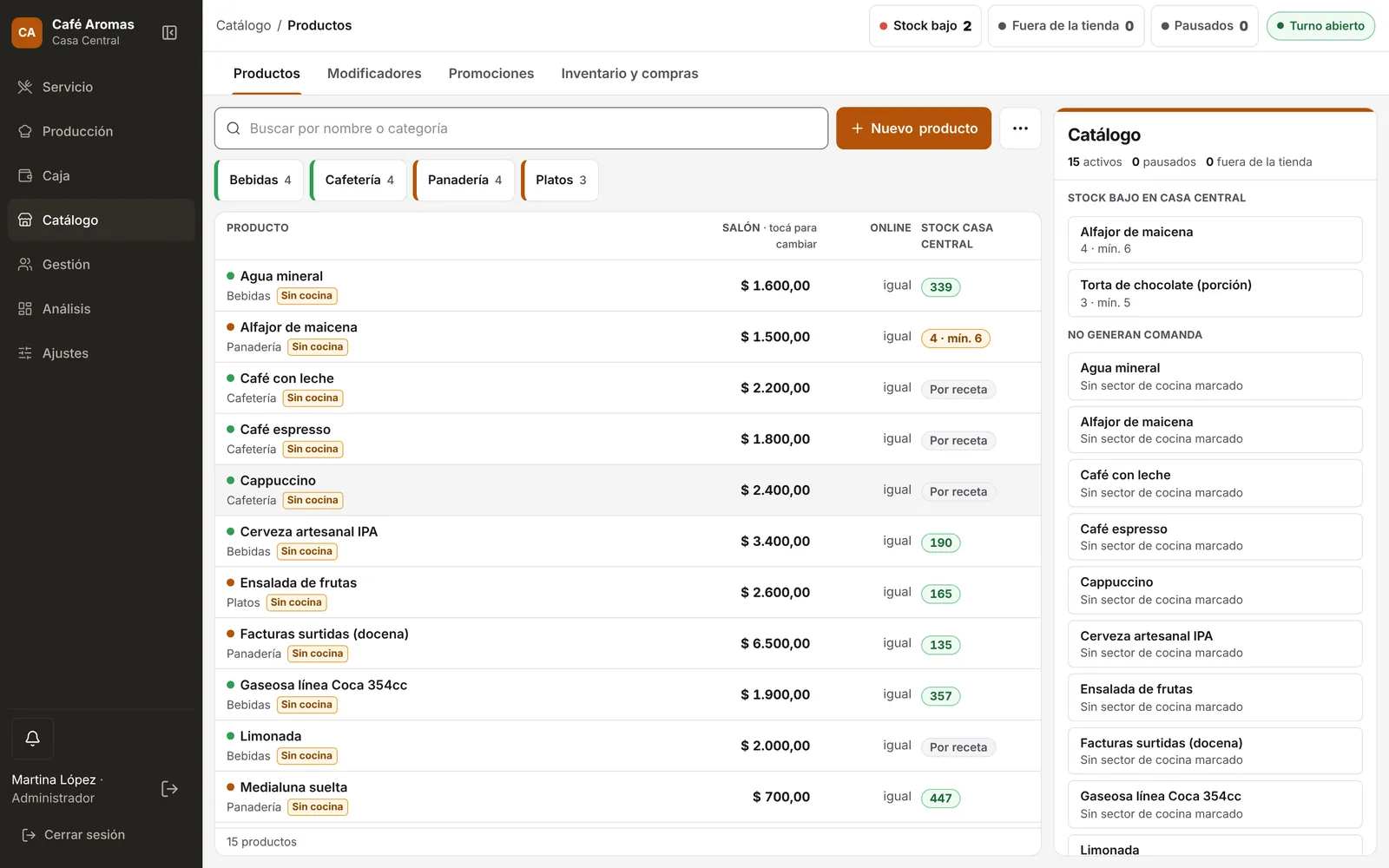The image size is (1389, 868).
Task: Click the Alfajor de maicena stock badge
Action: (x=955, y=339)
